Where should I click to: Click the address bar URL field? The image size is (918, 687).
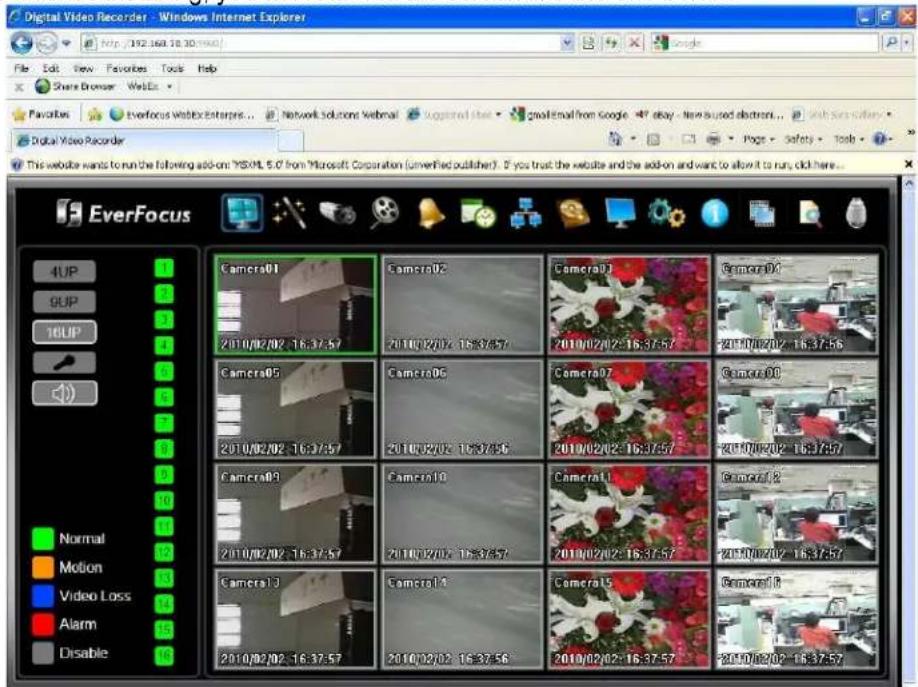tap(321, 43)
